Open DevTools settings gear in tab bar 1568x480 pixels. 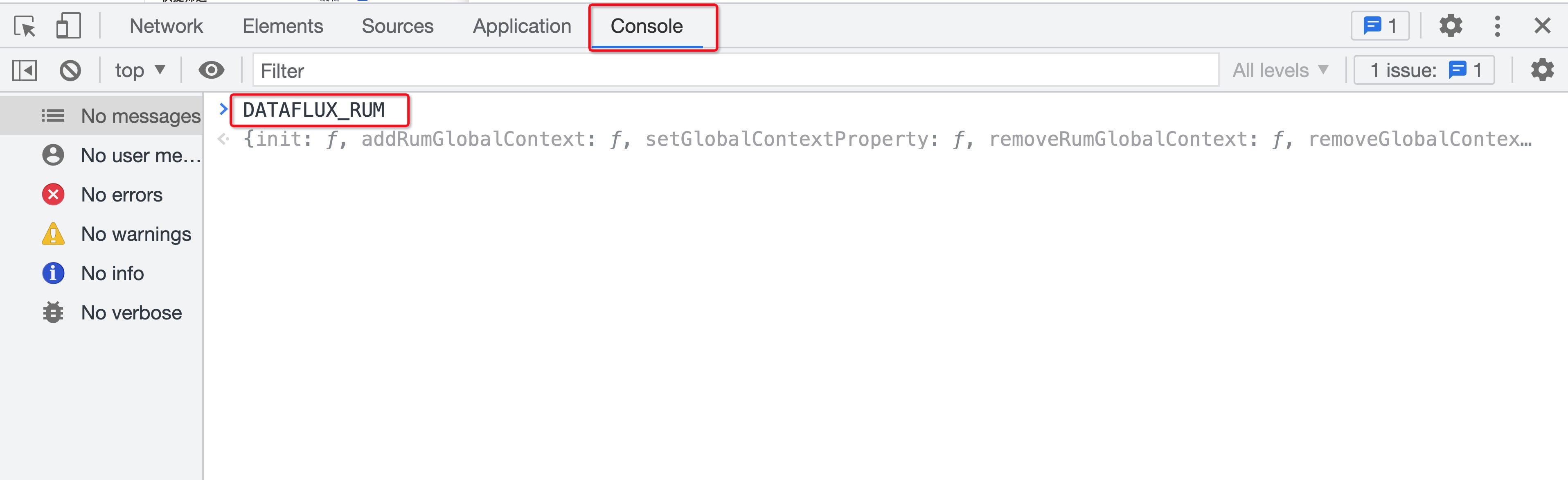pos(1451,26)
